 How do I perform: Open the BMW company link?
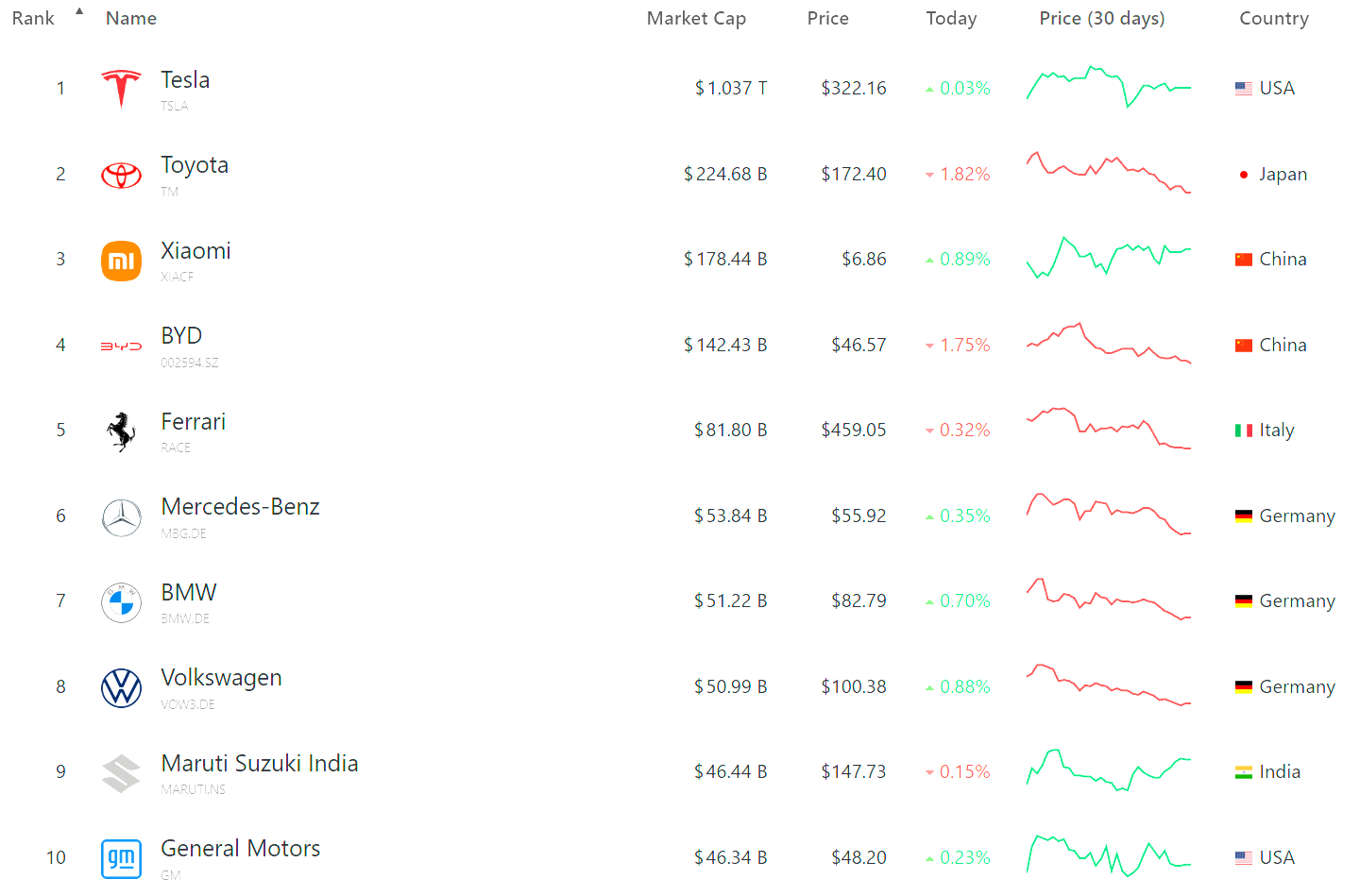(x=189, y=593)
